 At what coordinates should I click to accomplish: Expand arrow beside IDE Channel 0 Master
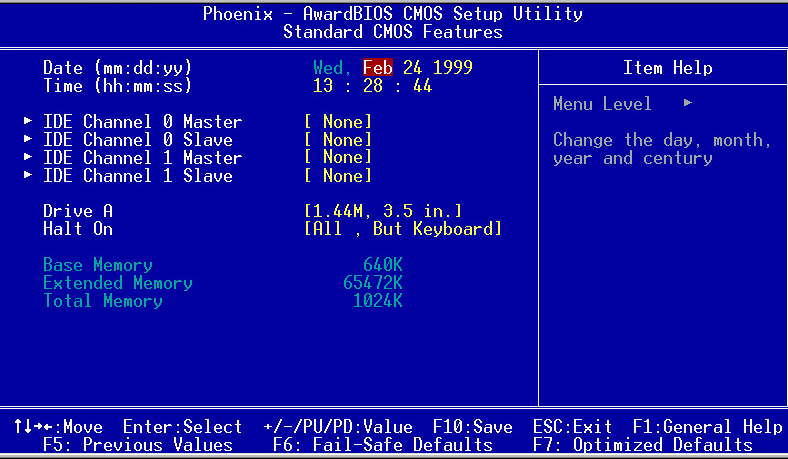(28, 122)
